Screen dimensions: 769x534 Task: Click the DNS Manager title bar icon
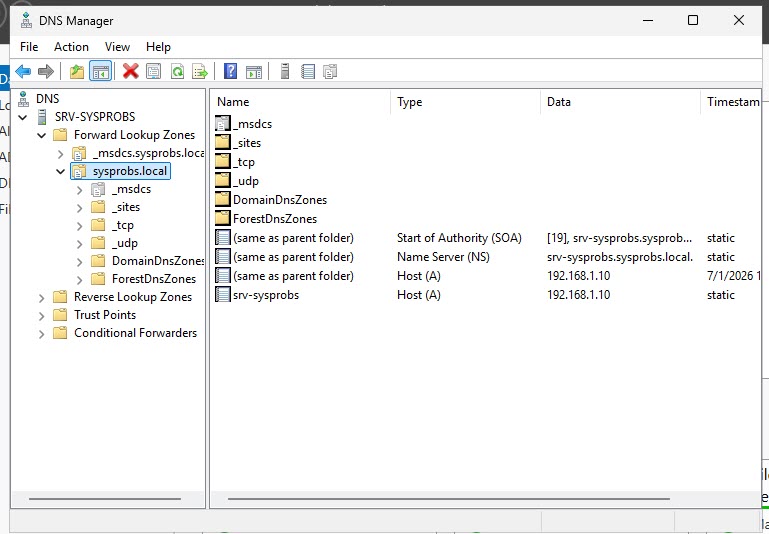[x=26, y=21]
